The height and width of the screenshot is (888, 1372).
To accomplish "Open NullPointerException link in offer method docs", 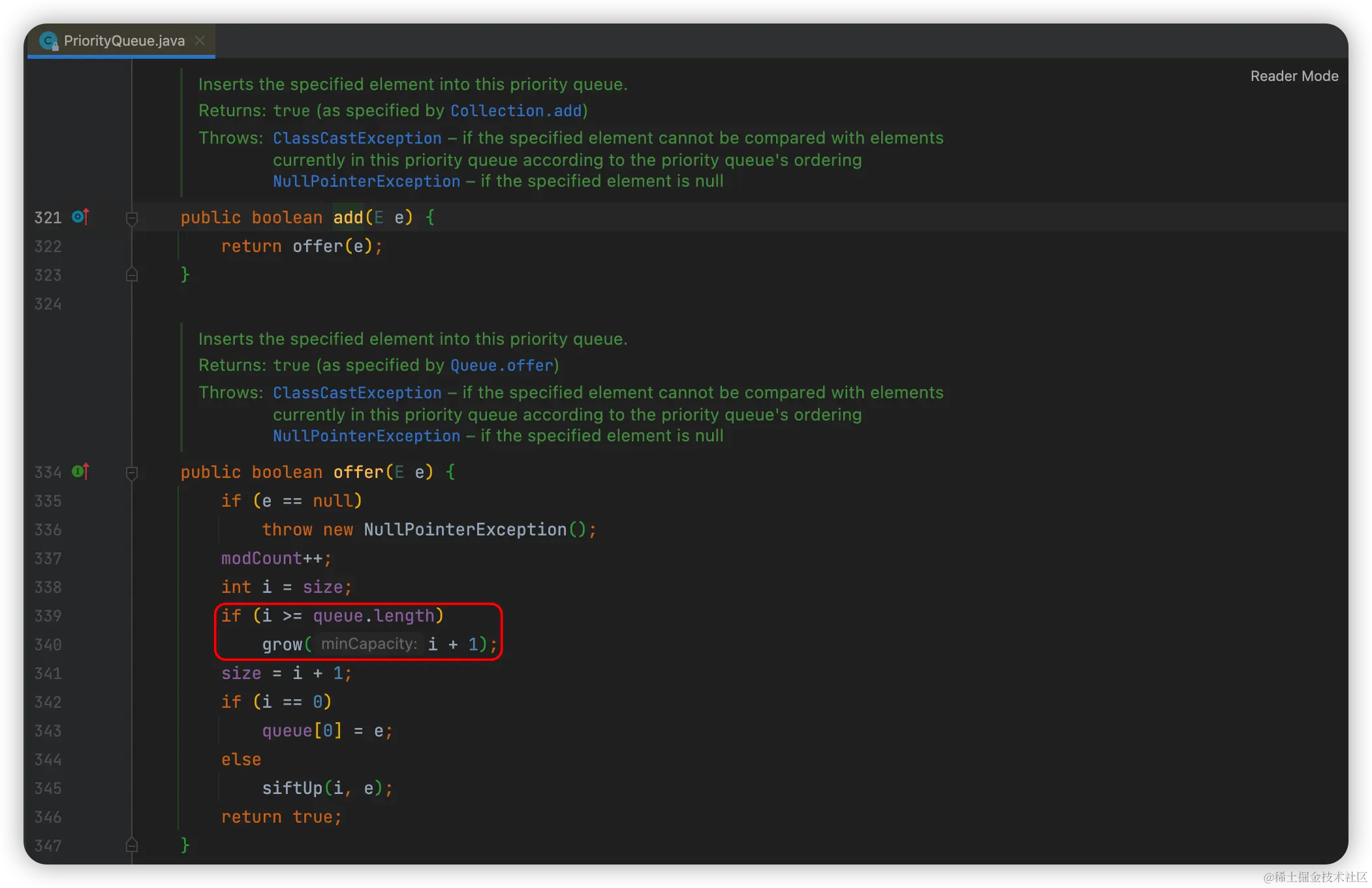I will tap(366, 436).
